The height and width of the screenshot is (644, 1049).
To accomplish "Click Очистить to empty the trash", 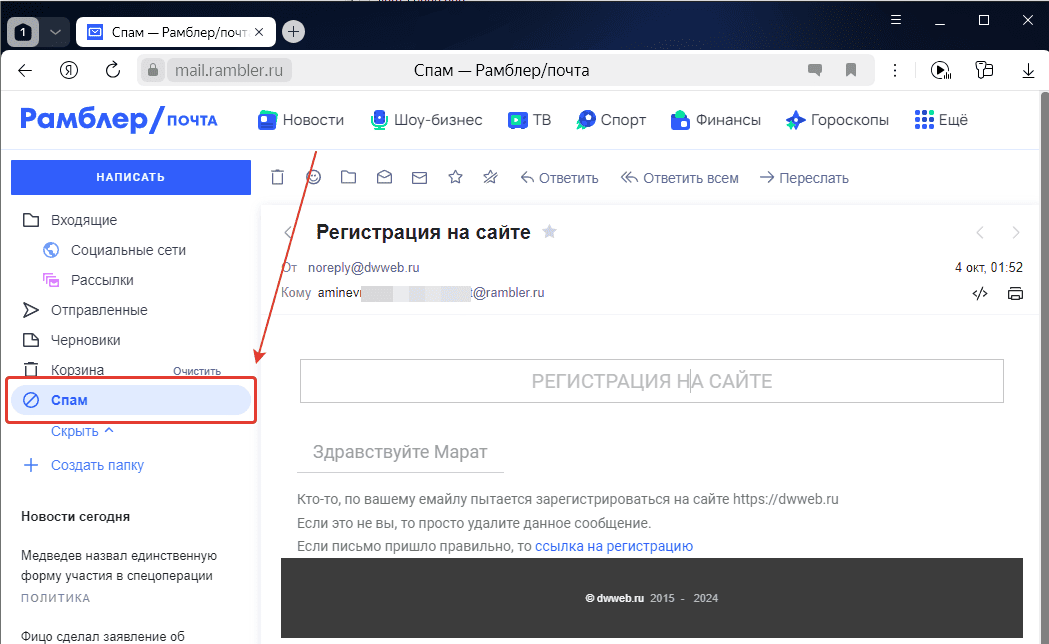I will click(197, 371).
